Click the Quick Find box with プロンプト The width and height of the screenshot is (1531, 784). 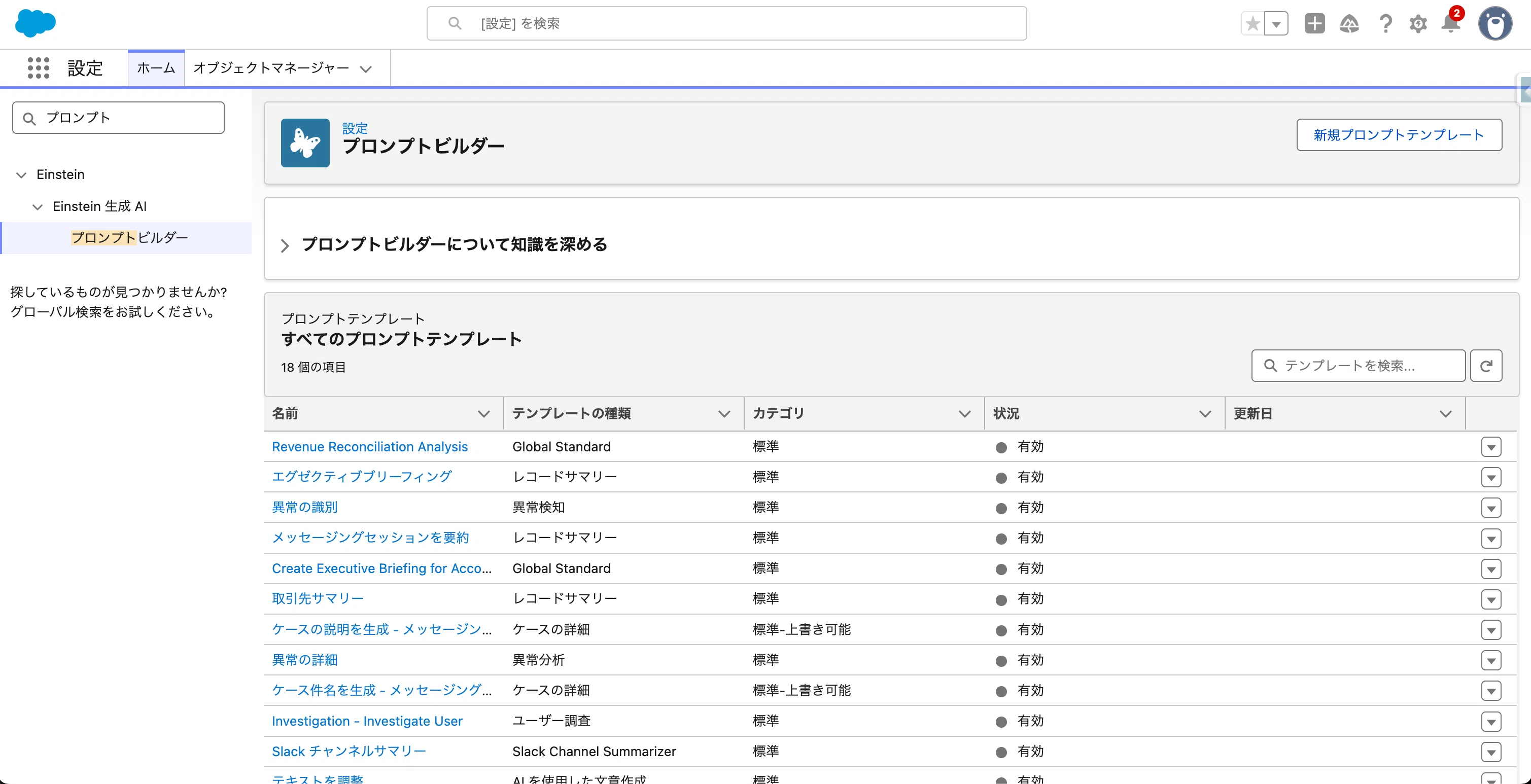click(x=118, y=118)
